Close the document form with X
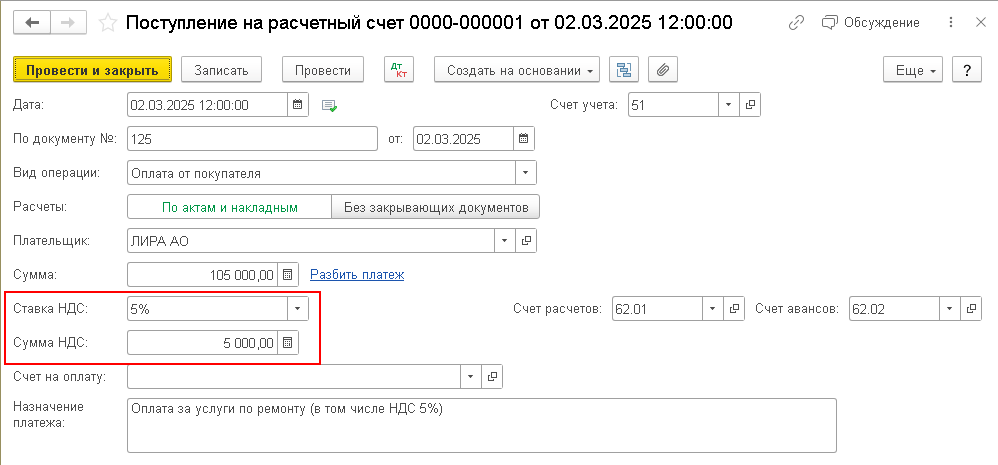Screen dimensions: 998x465 coord(980,23)
